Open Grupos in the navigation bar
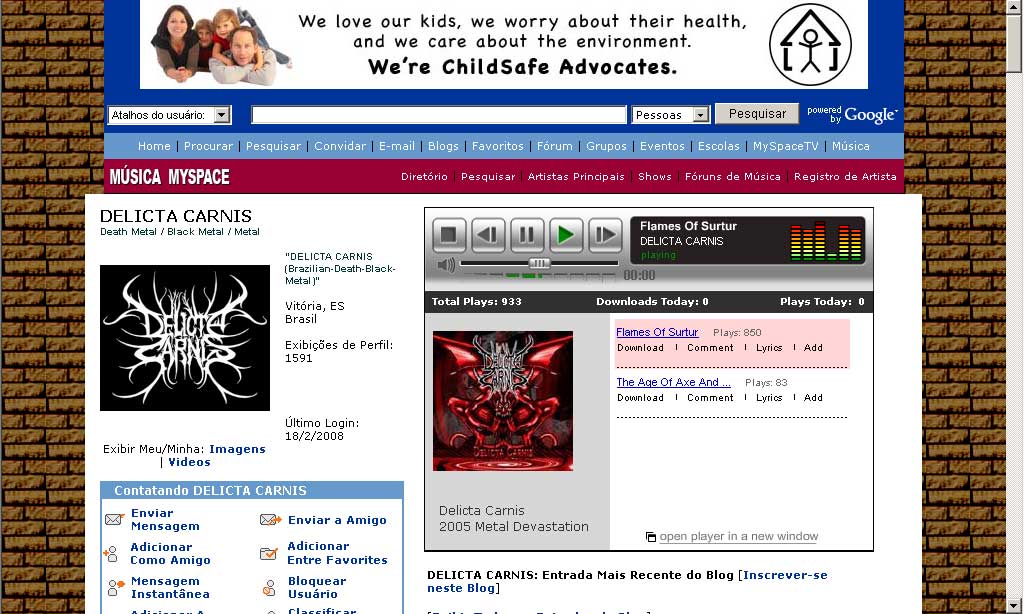1024x614 pixels. (x=606, y=146)
